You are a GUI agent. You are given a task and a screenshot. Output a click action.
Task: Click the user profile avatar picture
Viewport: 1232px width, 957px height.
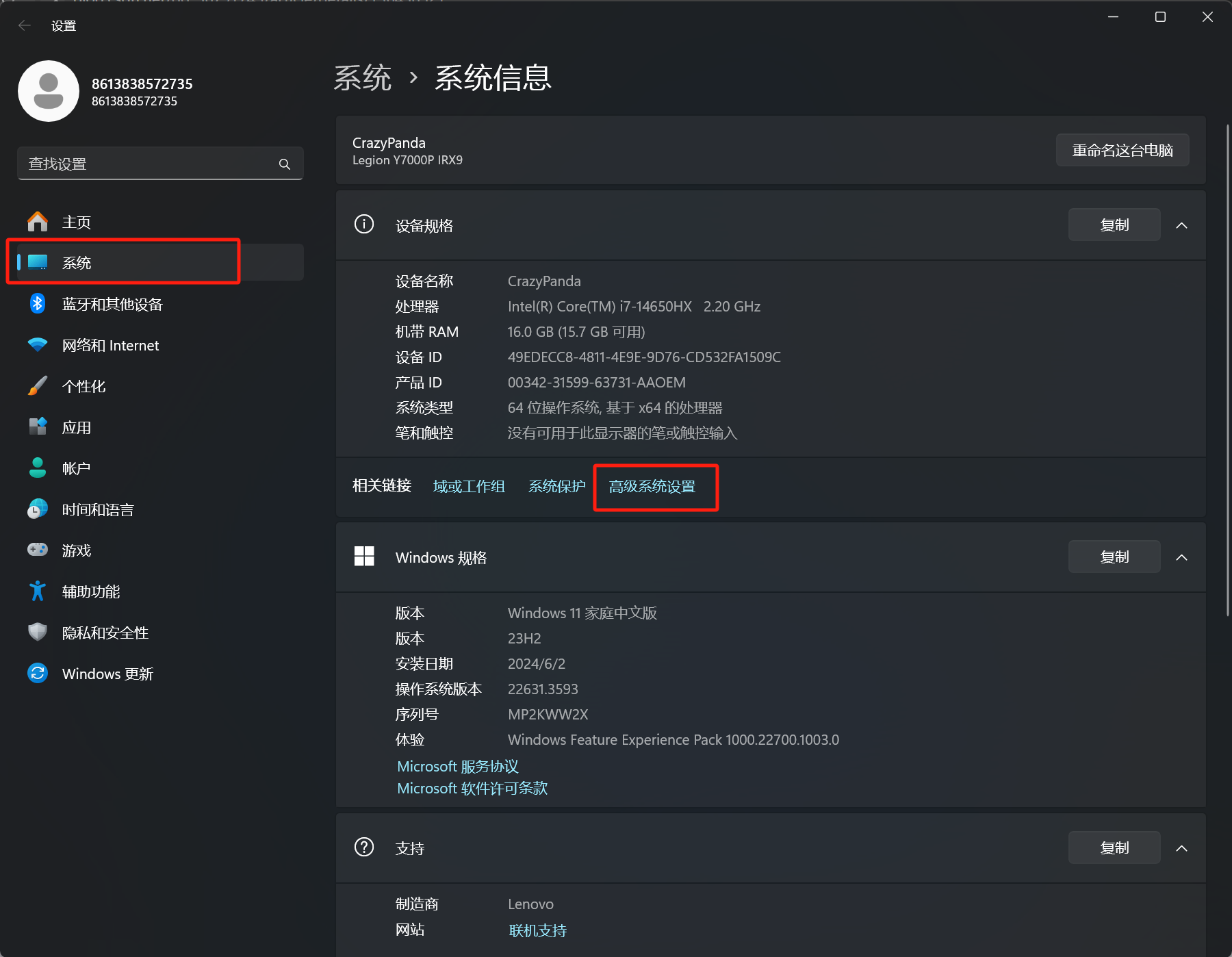pos(49,91)
